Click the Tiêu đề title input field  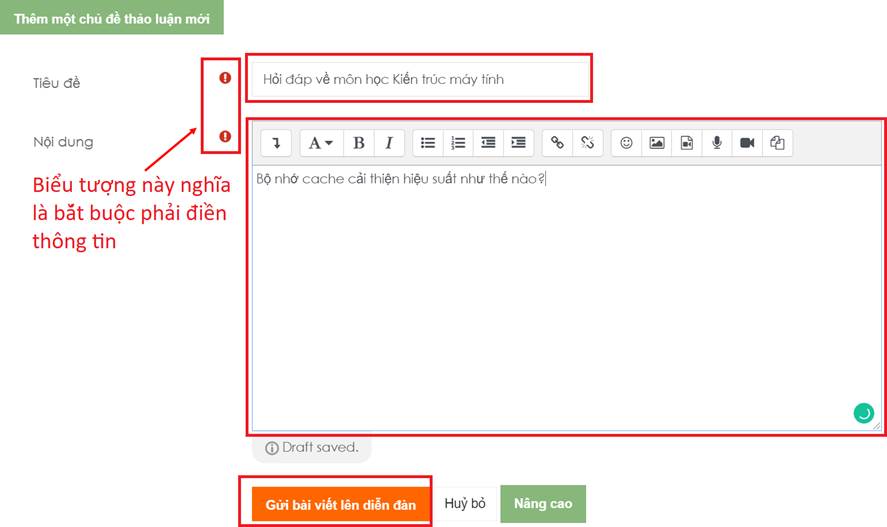[419, 79]
